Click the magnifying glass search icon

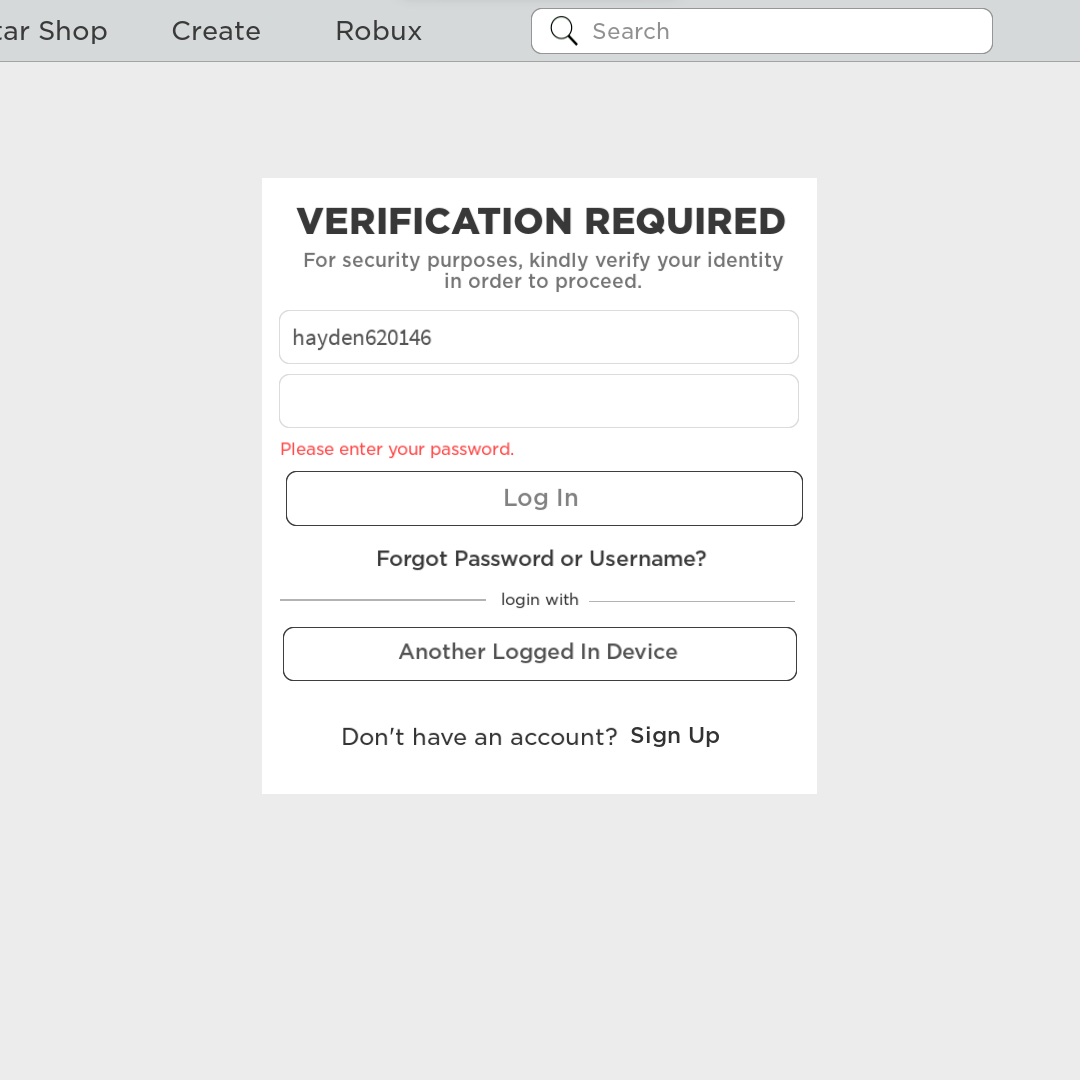click(x=564, y=31)
